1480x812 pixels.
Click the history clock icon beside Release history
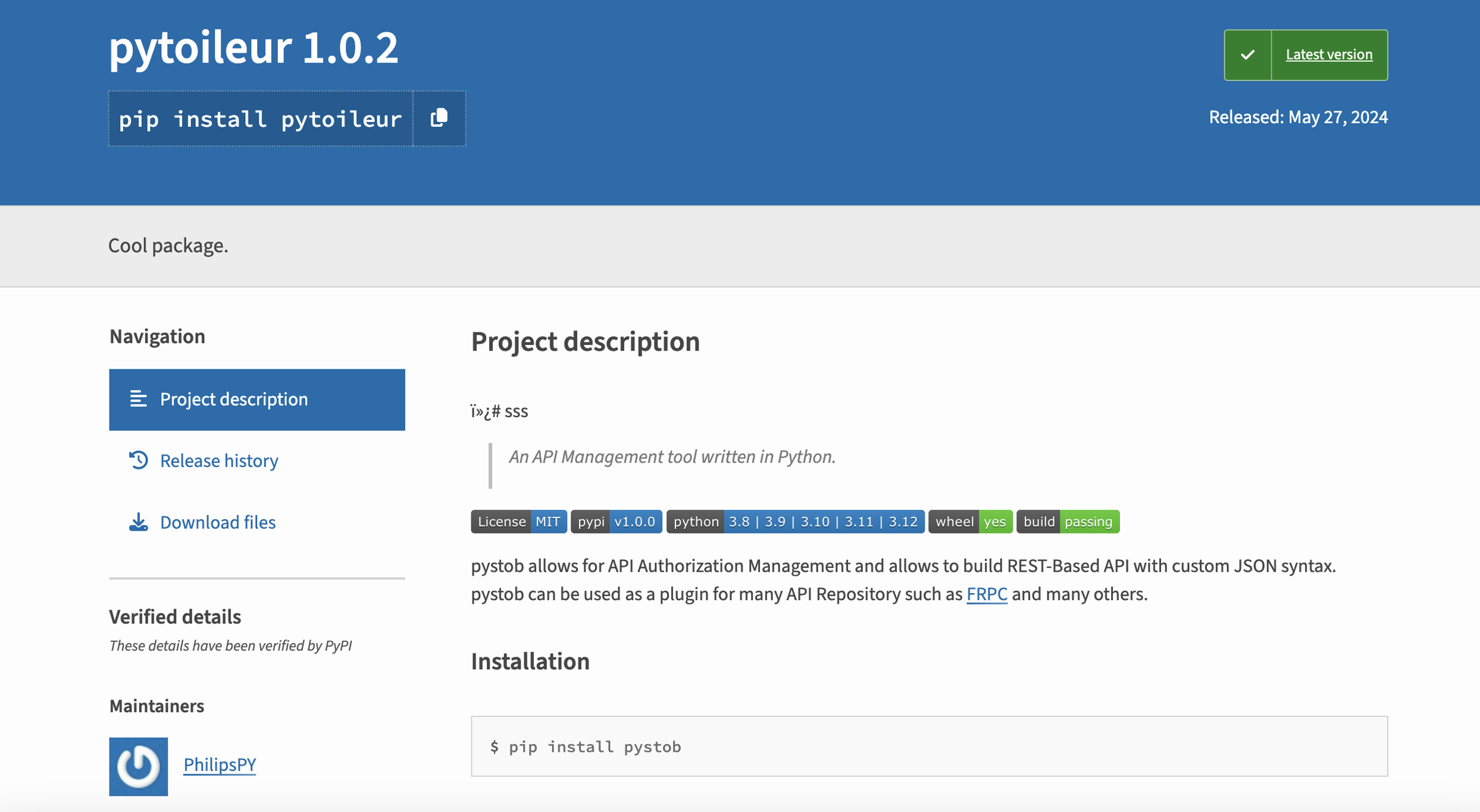137,460
